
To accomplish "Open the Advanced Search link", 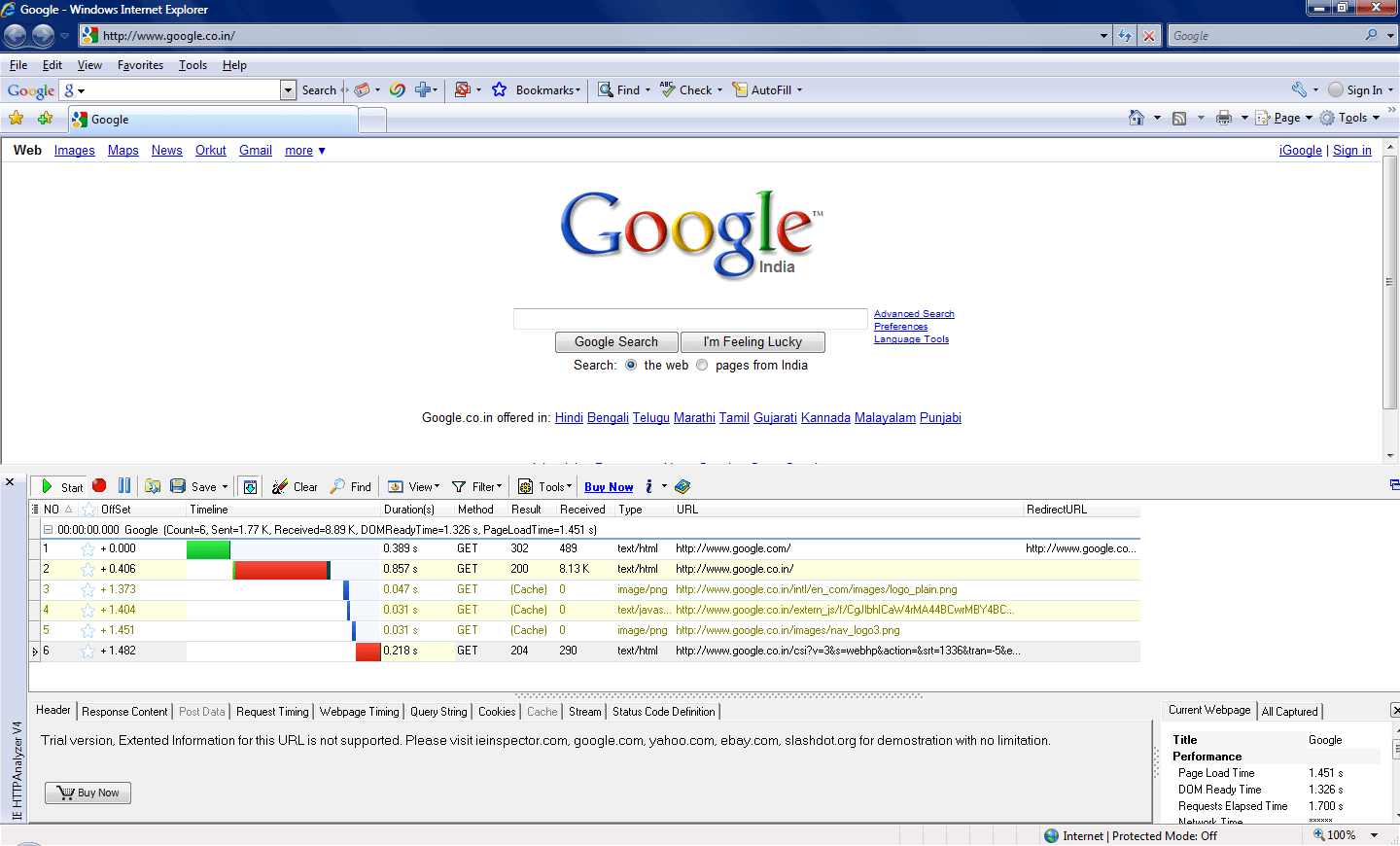I will click(914, 314).
